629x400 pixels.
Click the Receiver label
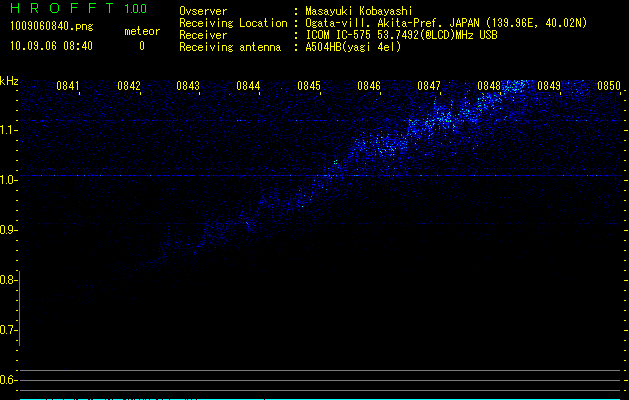tap(203, 35)
